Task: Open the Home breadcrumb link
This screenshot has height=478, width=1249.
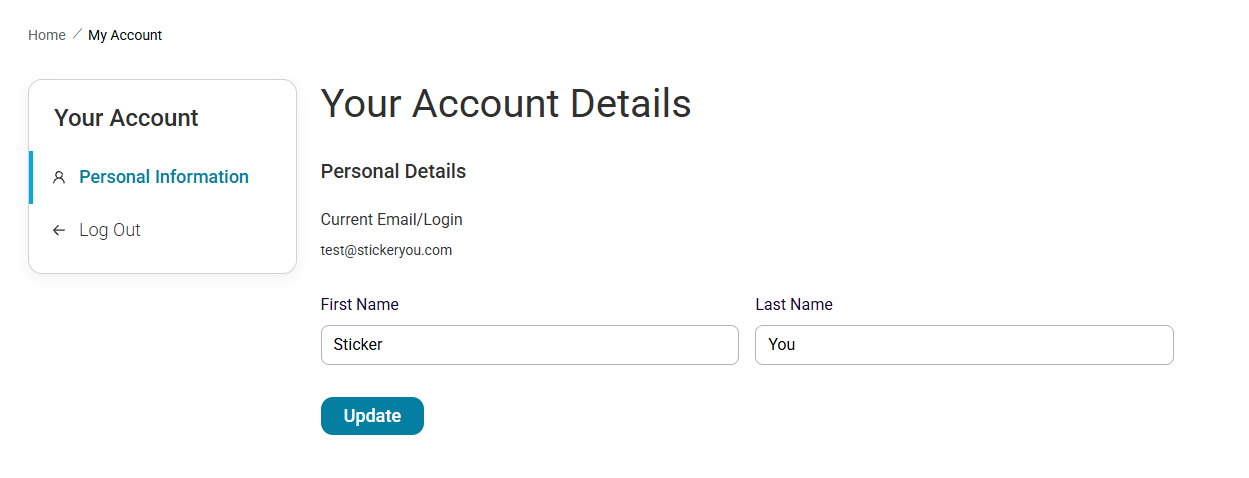Action: pos(47,35)
